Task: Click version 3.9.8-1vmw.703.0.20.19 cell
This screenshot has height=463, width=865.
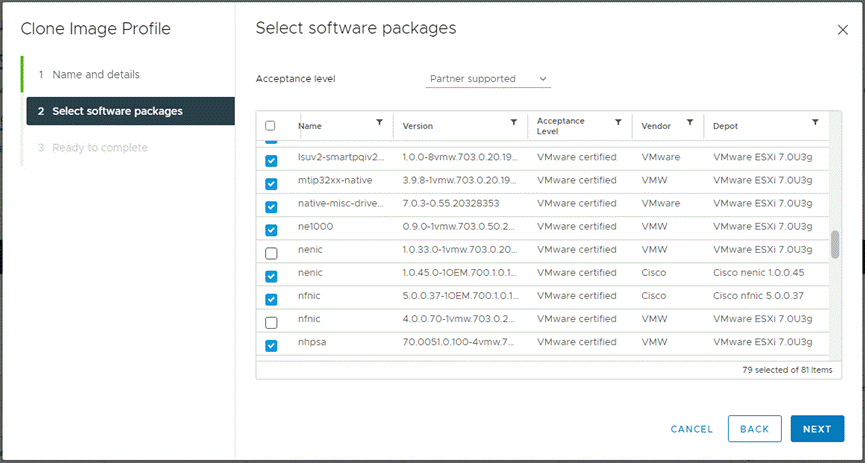Action: click(x=460, y=180)
